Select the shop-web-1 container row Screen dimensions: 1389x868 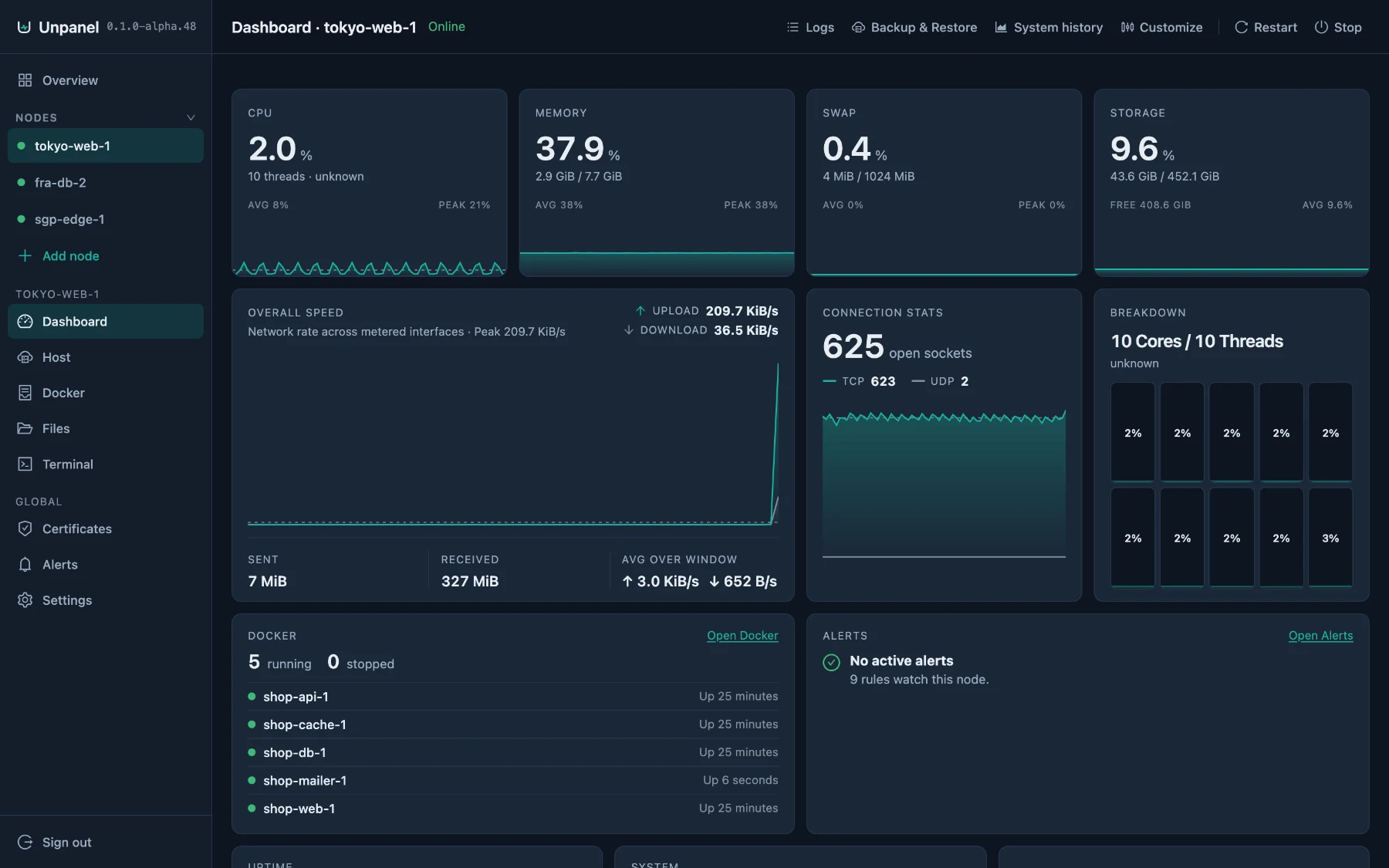tap(512, 809)
